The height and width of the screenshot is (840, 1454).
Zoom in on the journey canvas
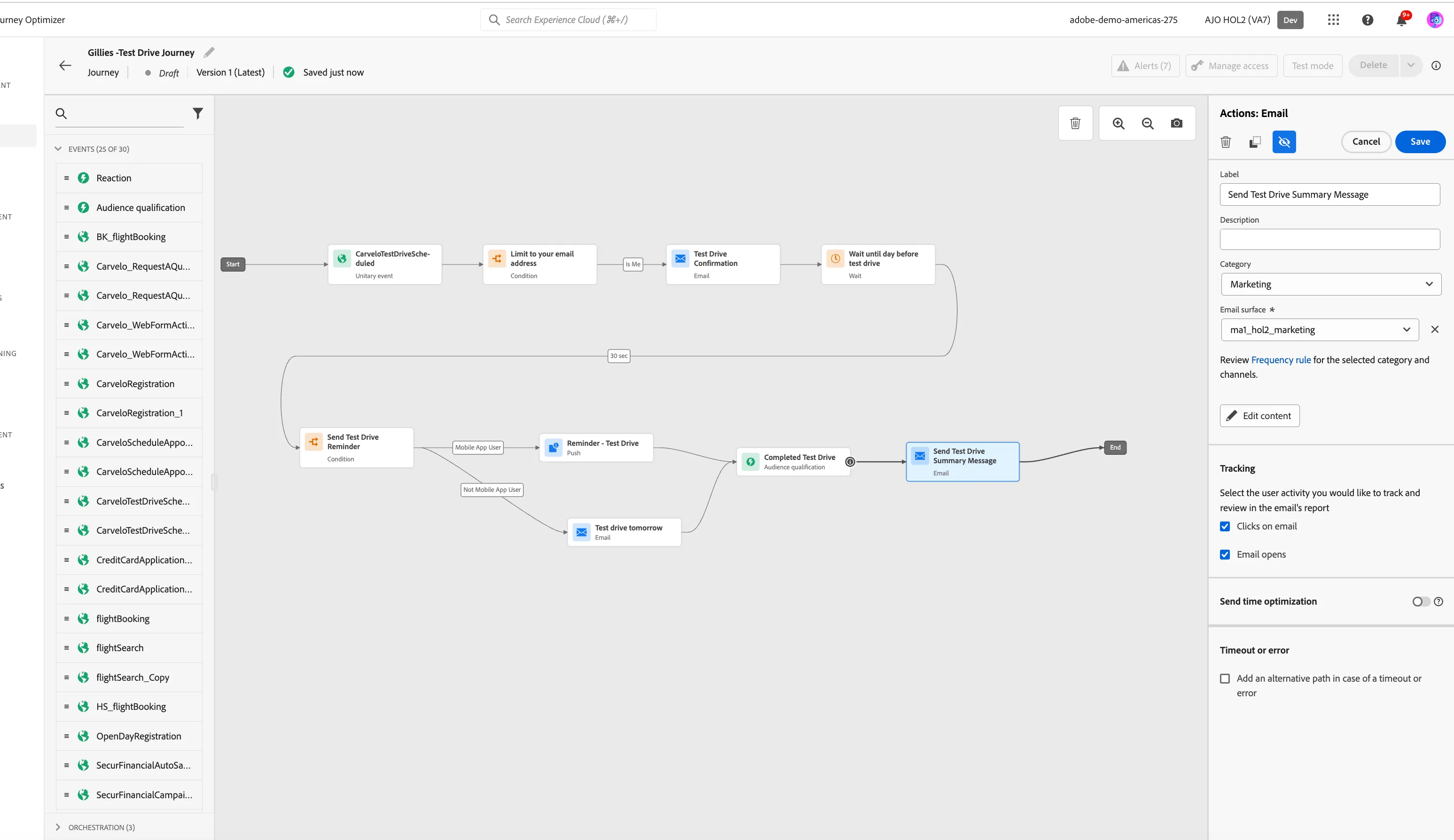1118,124
